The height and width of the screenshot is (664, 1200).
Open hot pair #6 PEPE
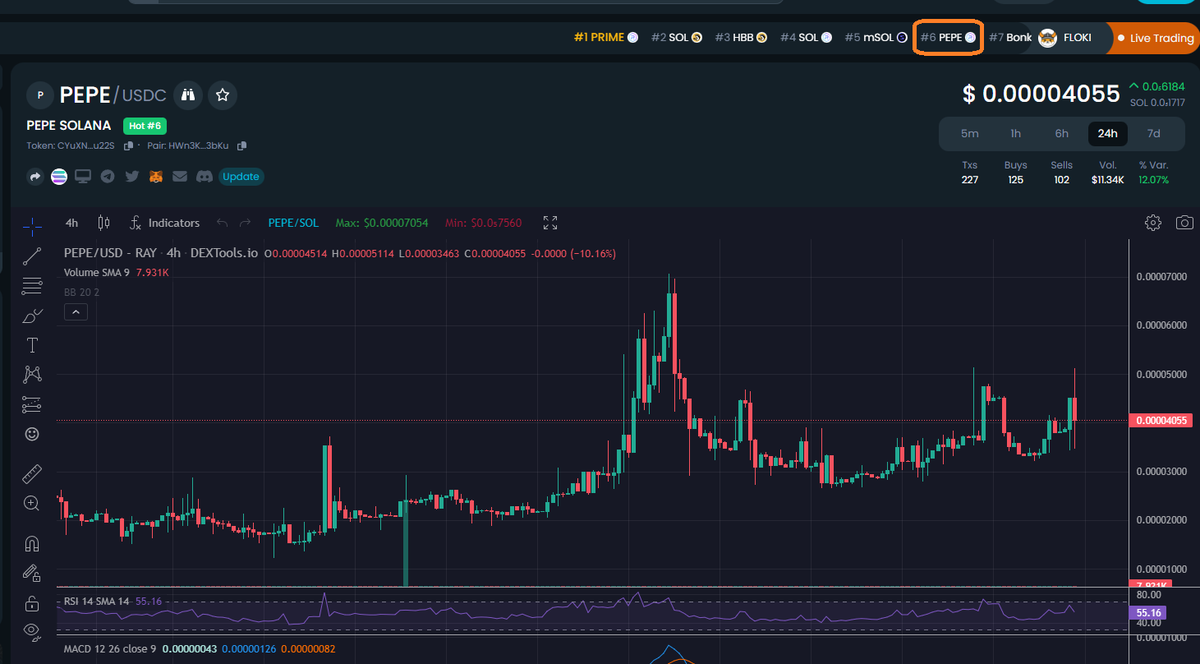point(947,38)
